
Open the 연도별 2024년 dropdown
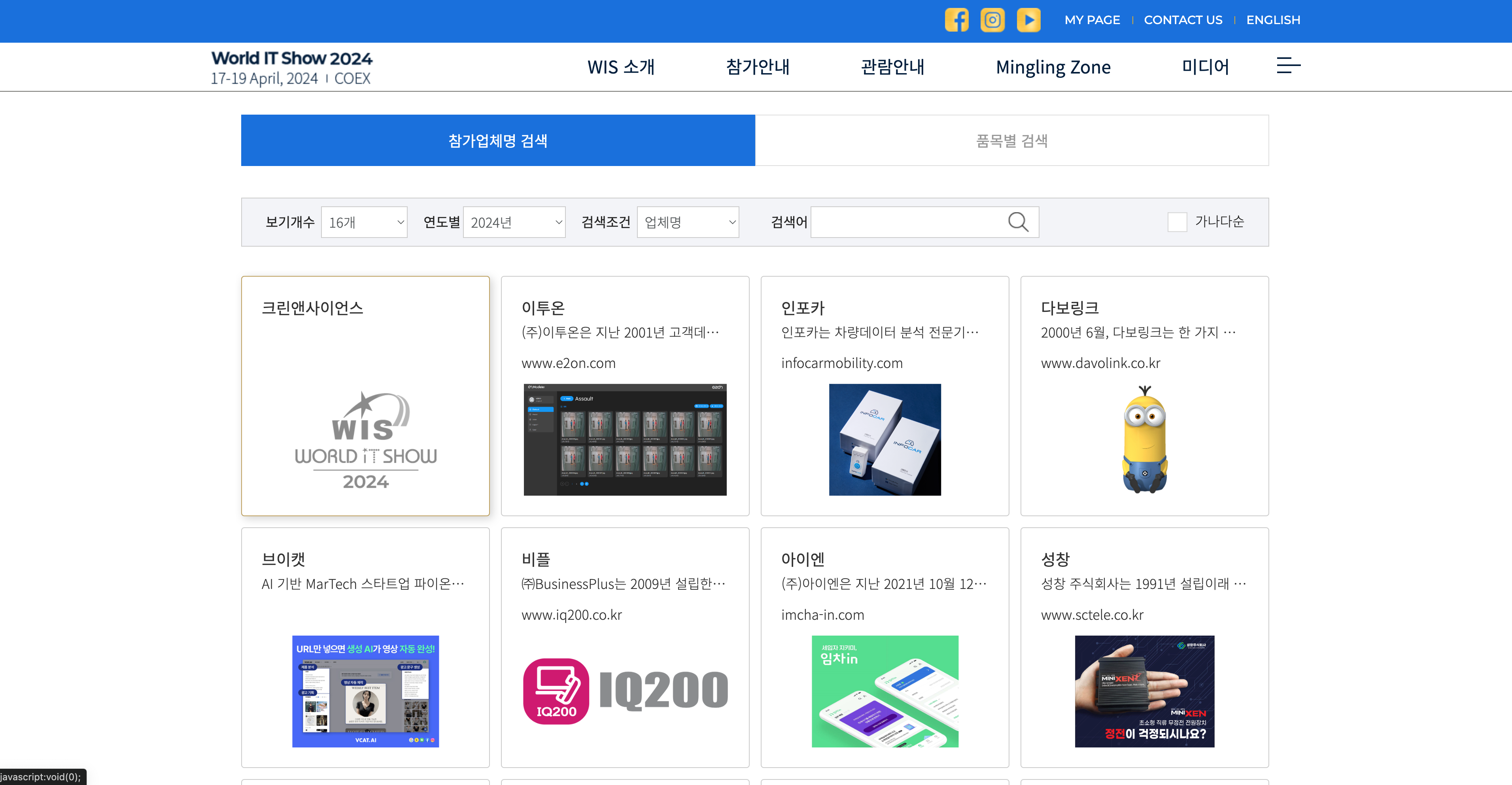click(x=514, y=223)
